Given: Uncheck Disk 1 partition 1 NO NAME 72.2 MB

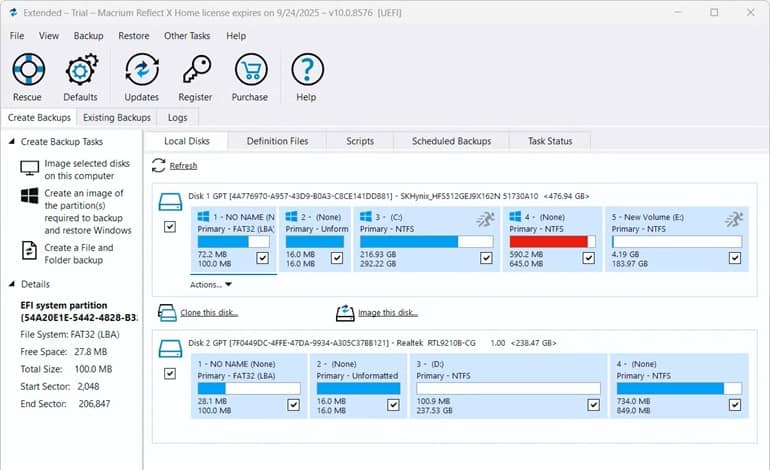Looking at the screenshot, I should (x=263, y=258).
